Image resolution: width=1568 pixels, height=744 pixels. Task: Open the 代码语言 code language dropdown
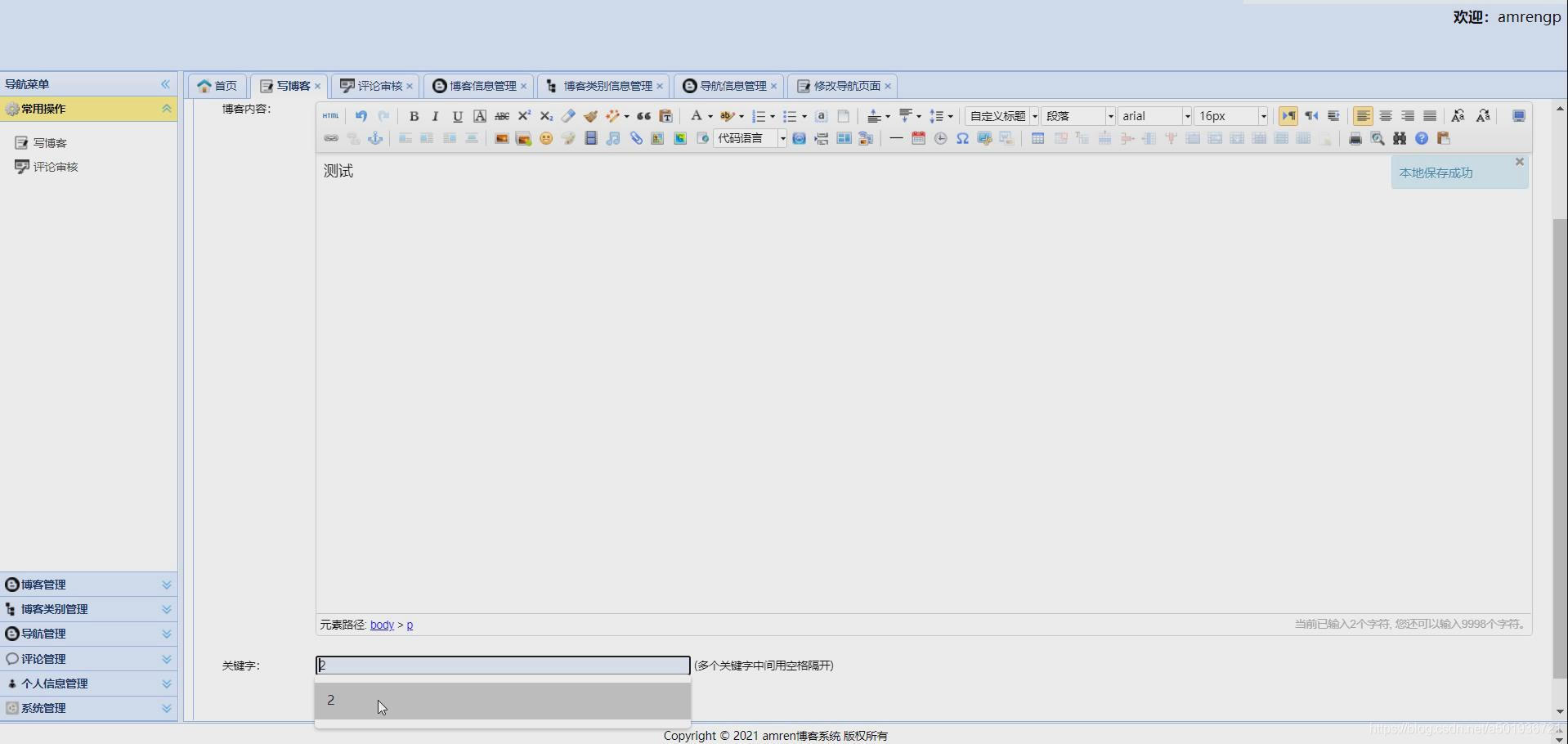pos(750,138)
